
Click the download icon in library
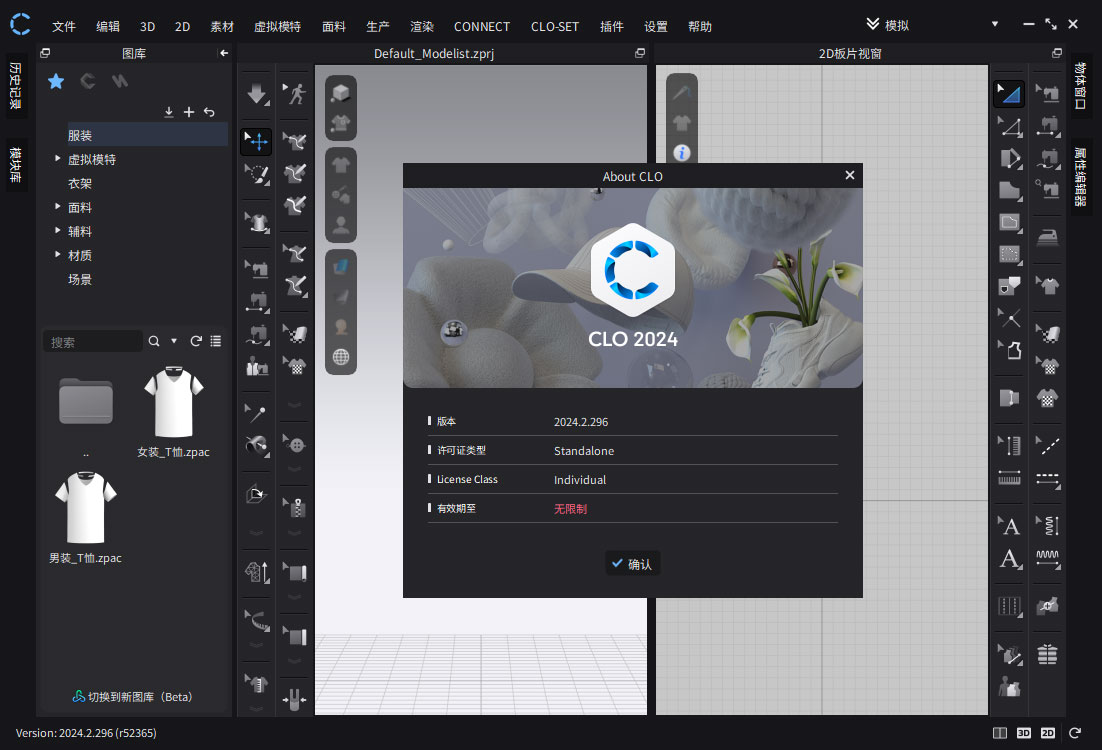(169, 112)
